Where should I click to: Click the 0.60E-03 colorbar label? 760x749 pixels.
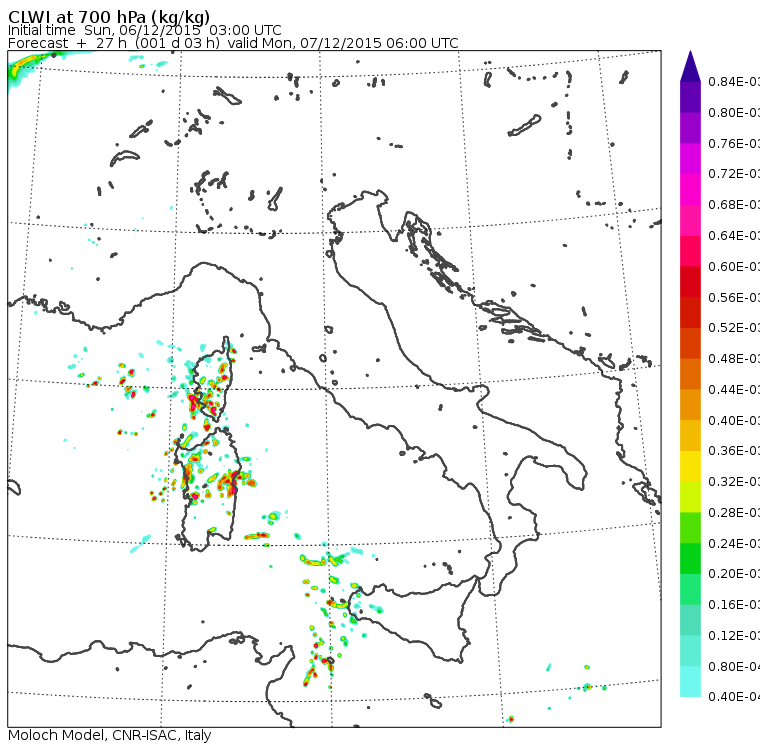(x=734, y=267)
